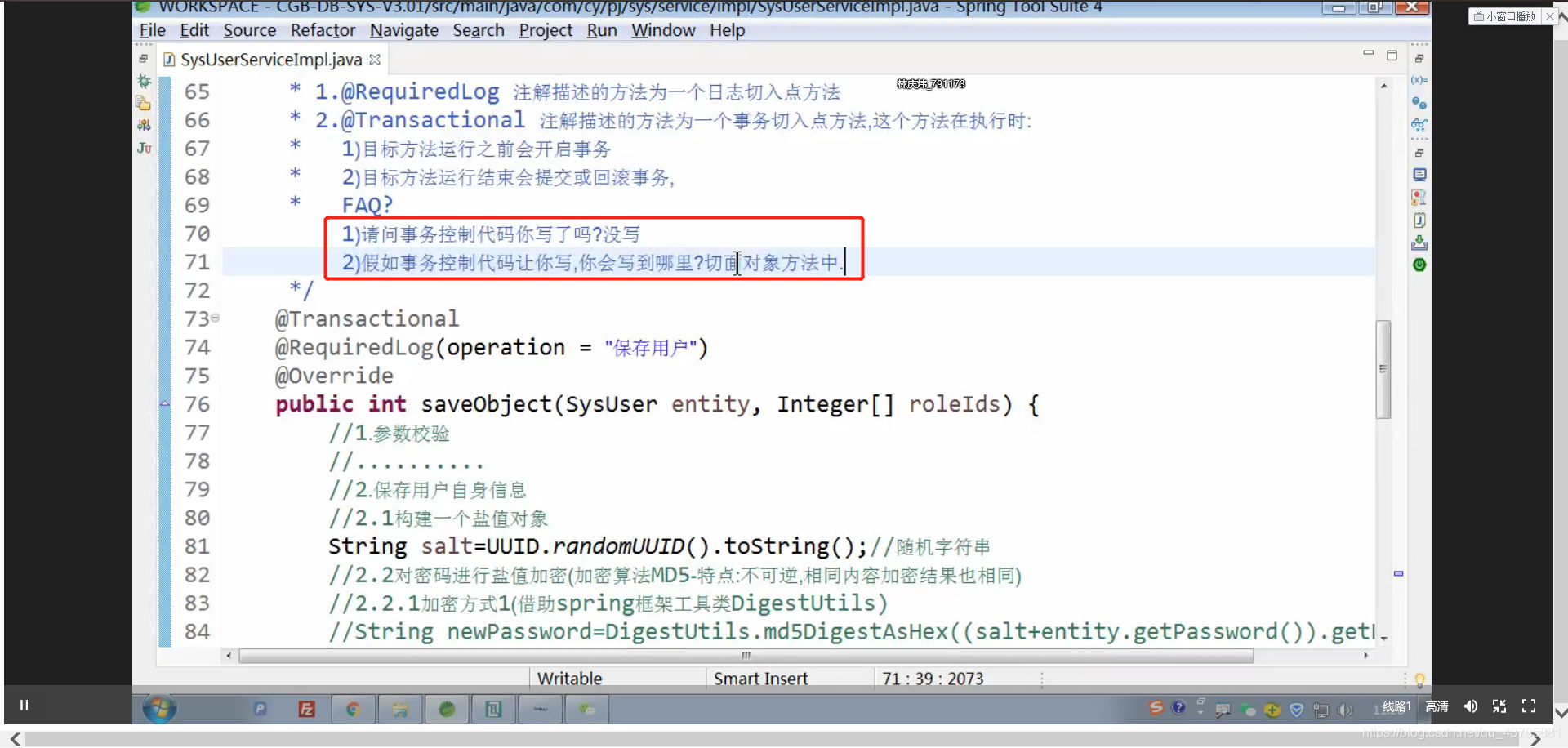Viewport: 1568px width, 748px height.
Task: Enter fullscreen mode in video player
Action: pyautogui.click(x=1529, y=706)
